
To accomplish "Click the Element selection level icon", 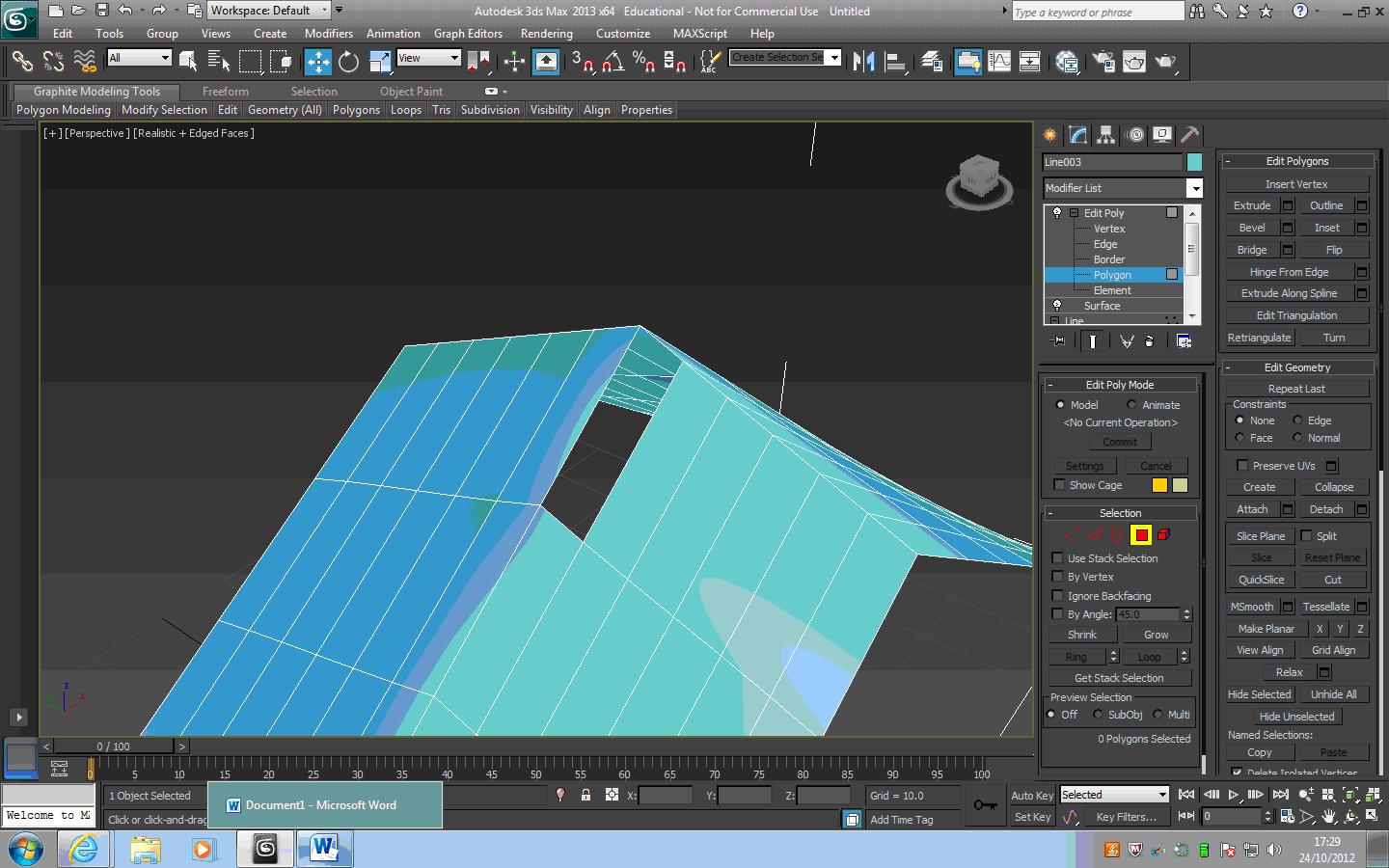I will coord(1163,535).
